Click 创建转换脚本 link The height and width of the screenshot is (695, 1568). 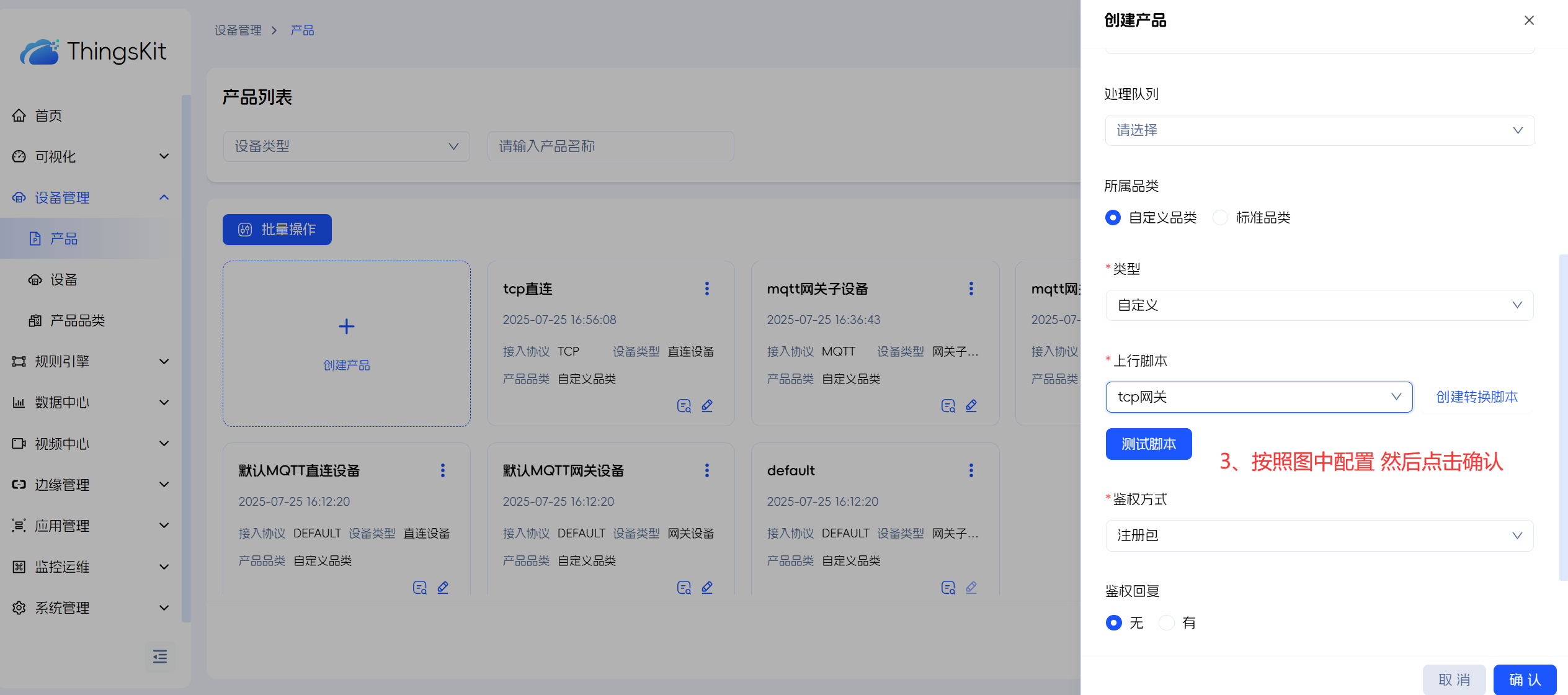tap(1476, 397)
